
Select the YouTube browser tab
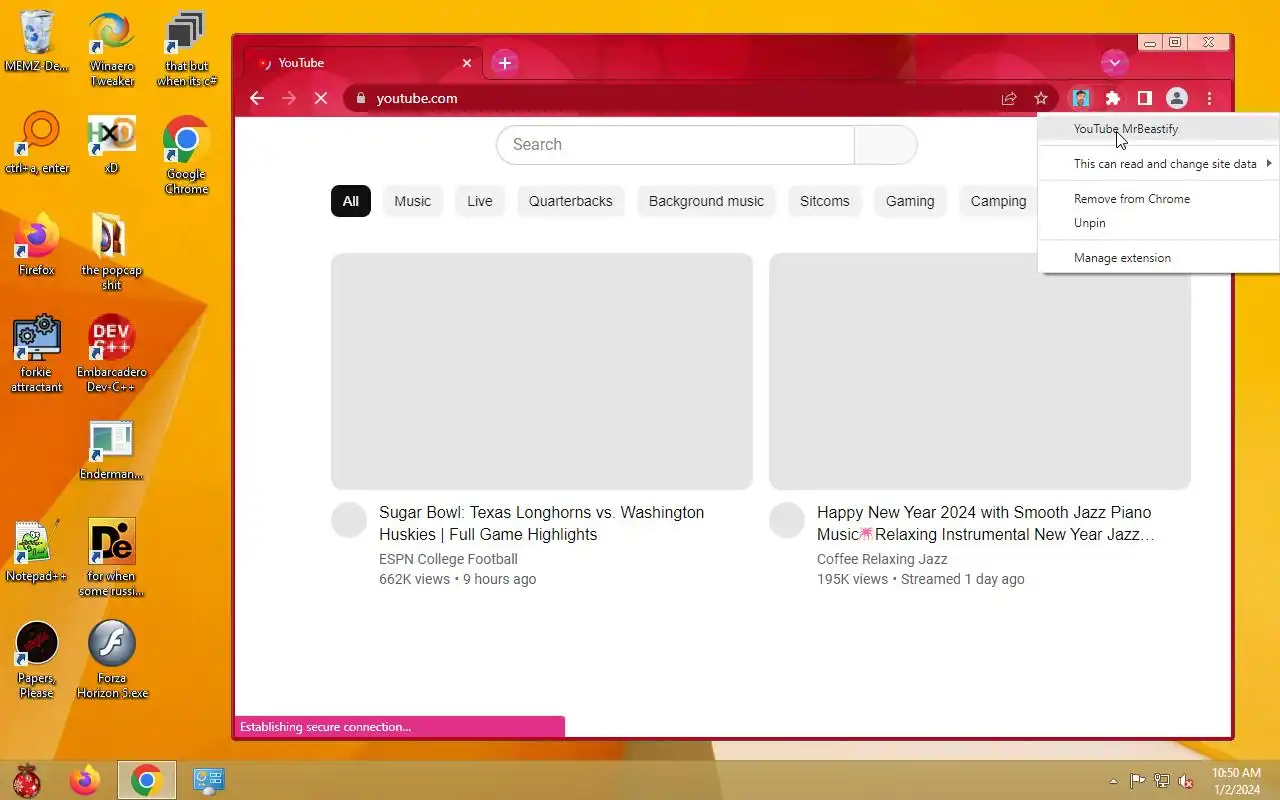365,63
